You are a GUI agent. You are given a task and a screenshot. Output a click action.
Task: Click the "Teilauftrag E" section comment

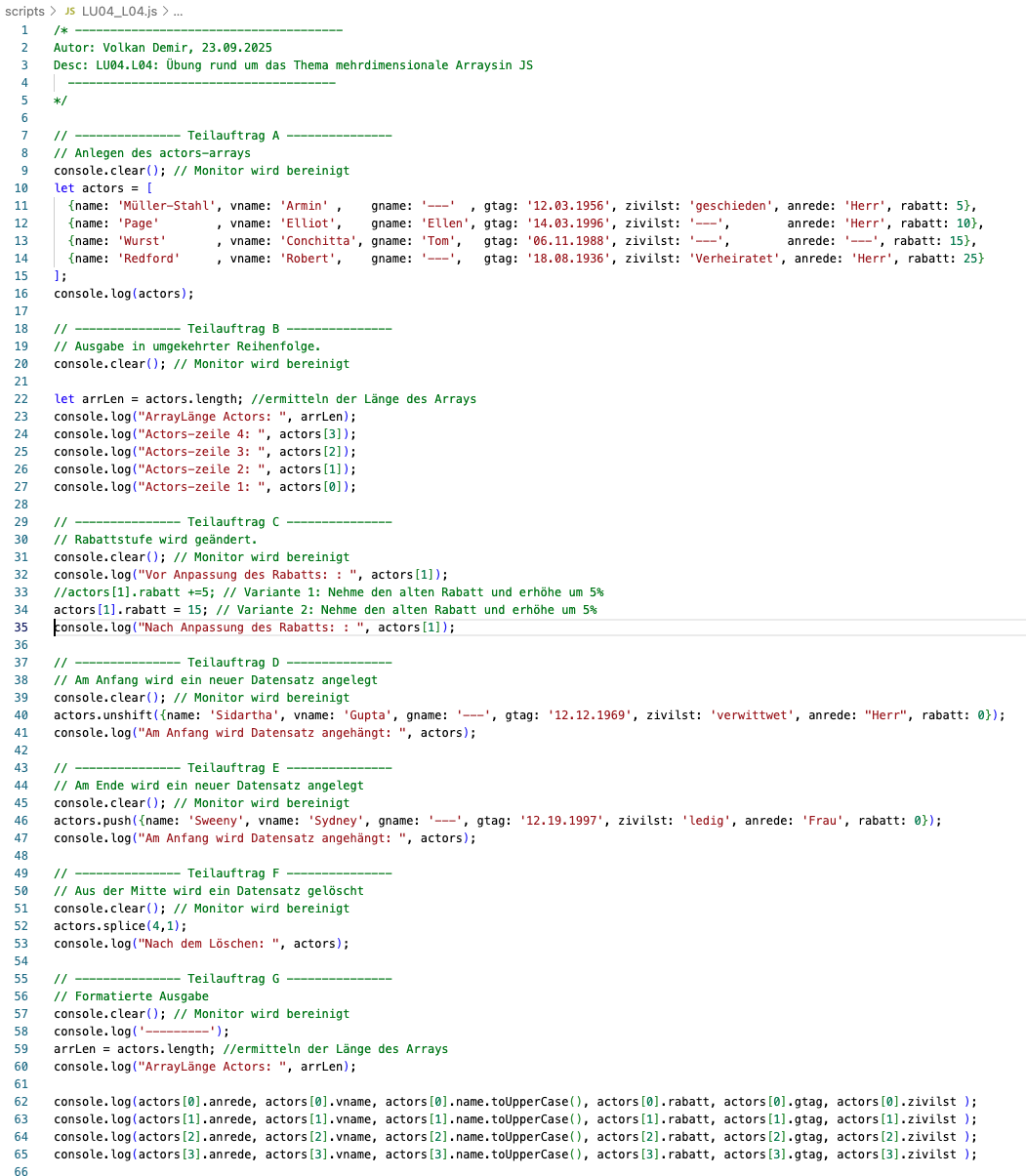click(223, 768)
